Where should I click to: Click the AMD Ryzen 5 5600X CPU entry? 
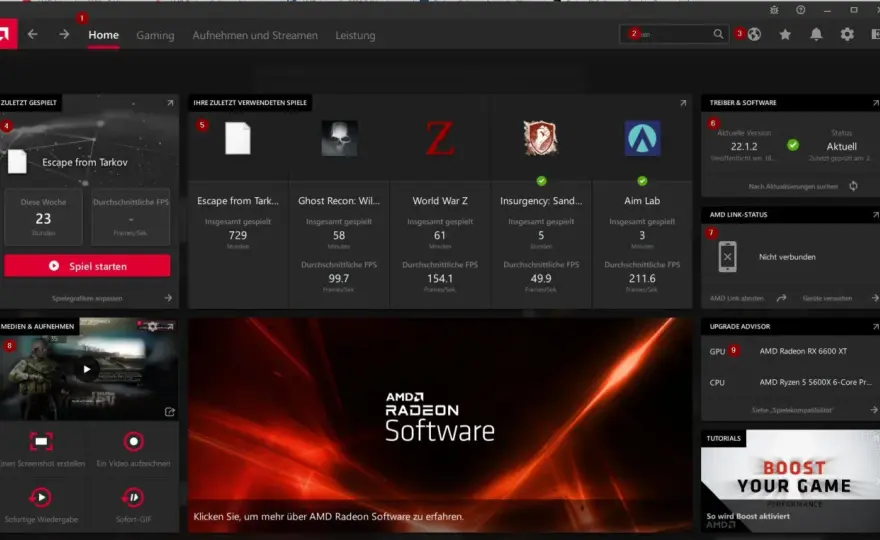815,382
